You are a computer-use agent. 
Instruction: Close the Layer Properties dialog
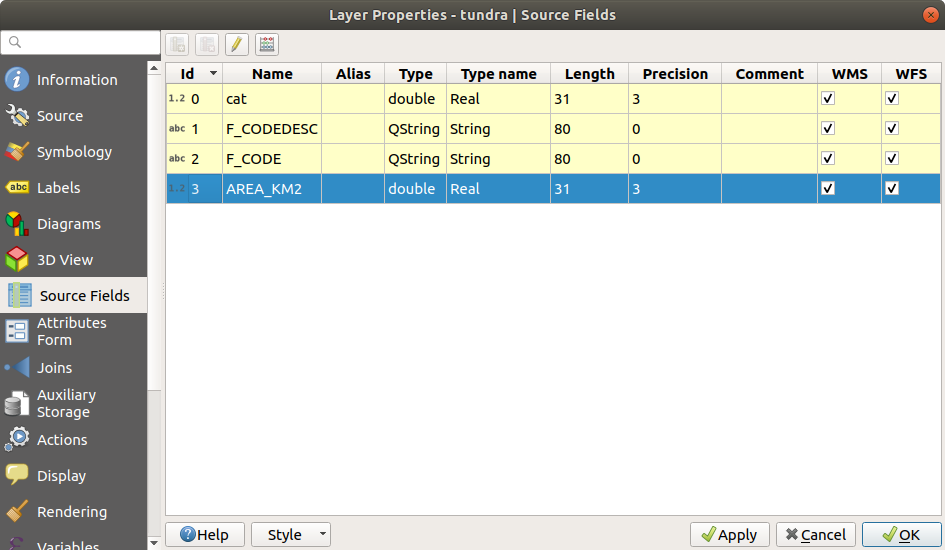[x=931, y=15]
